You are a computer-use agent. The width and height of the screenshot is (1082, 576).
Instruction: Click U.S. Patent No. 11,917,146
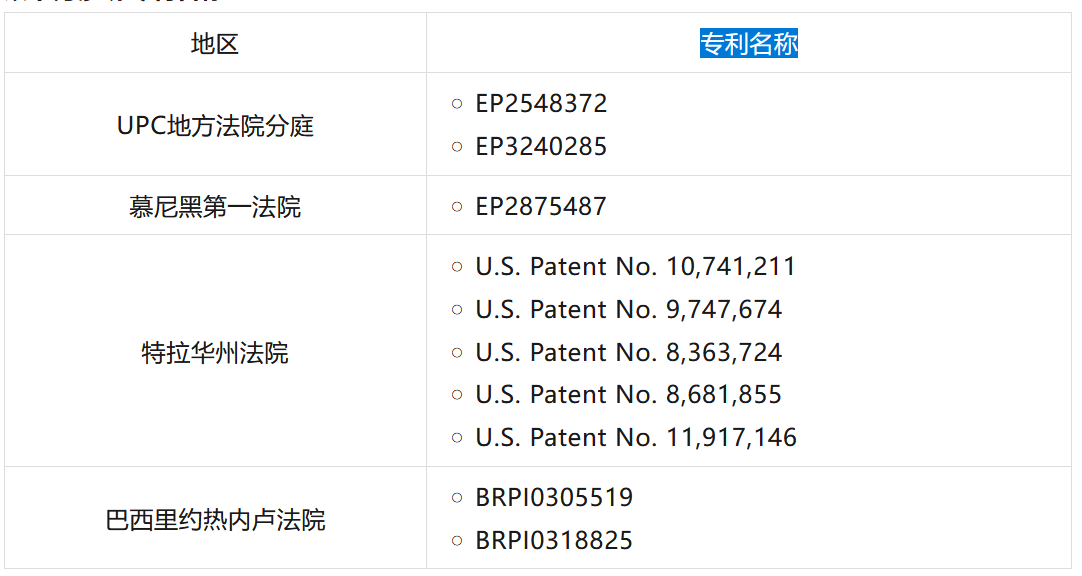coord(635,438)
